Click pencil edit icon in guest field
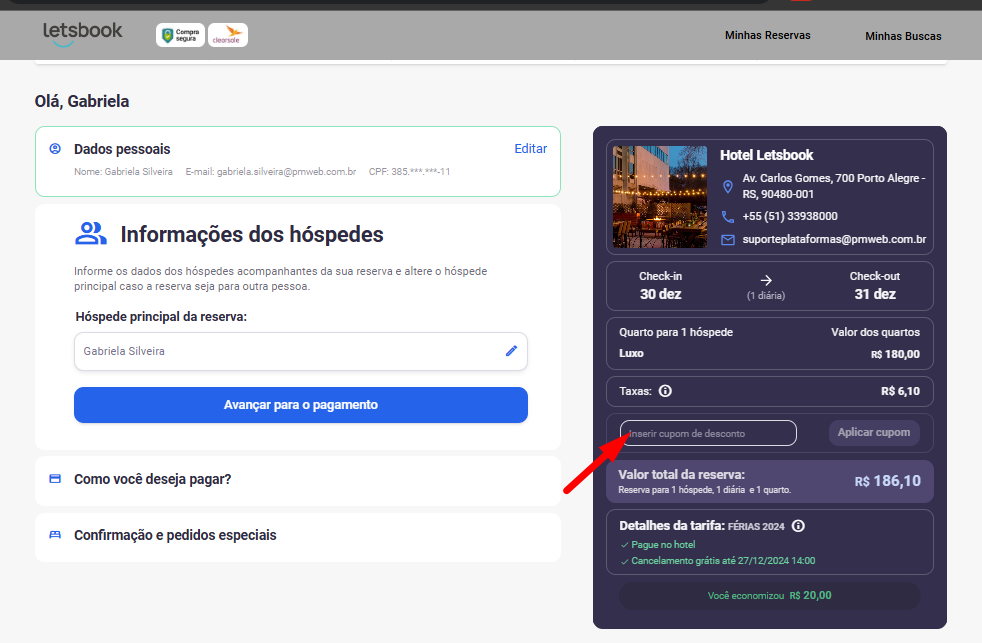Screen dimensions: 982x643 click(511, 351)
